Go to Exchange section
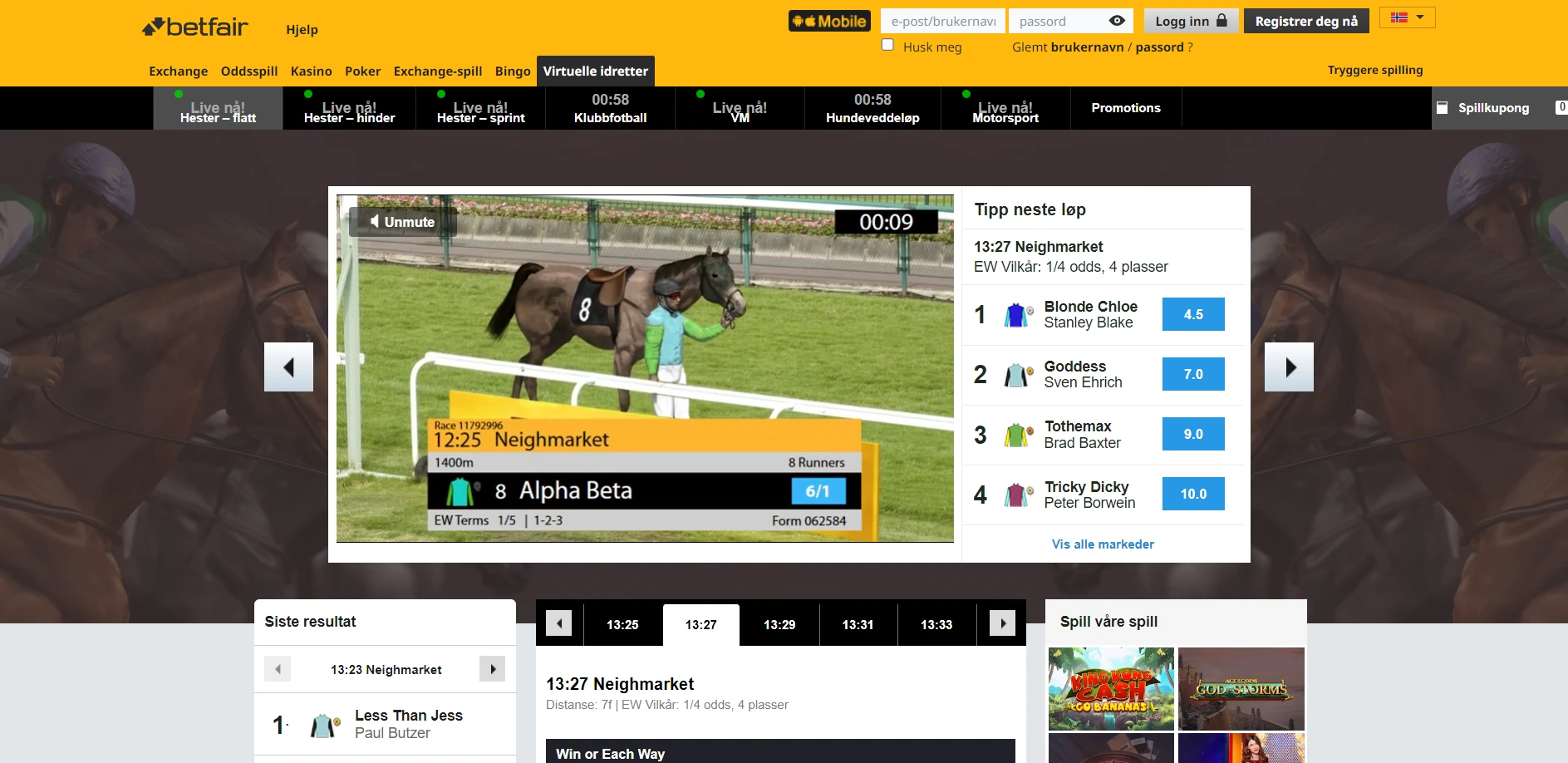1568x763 pixels. (x=179, y=71)
